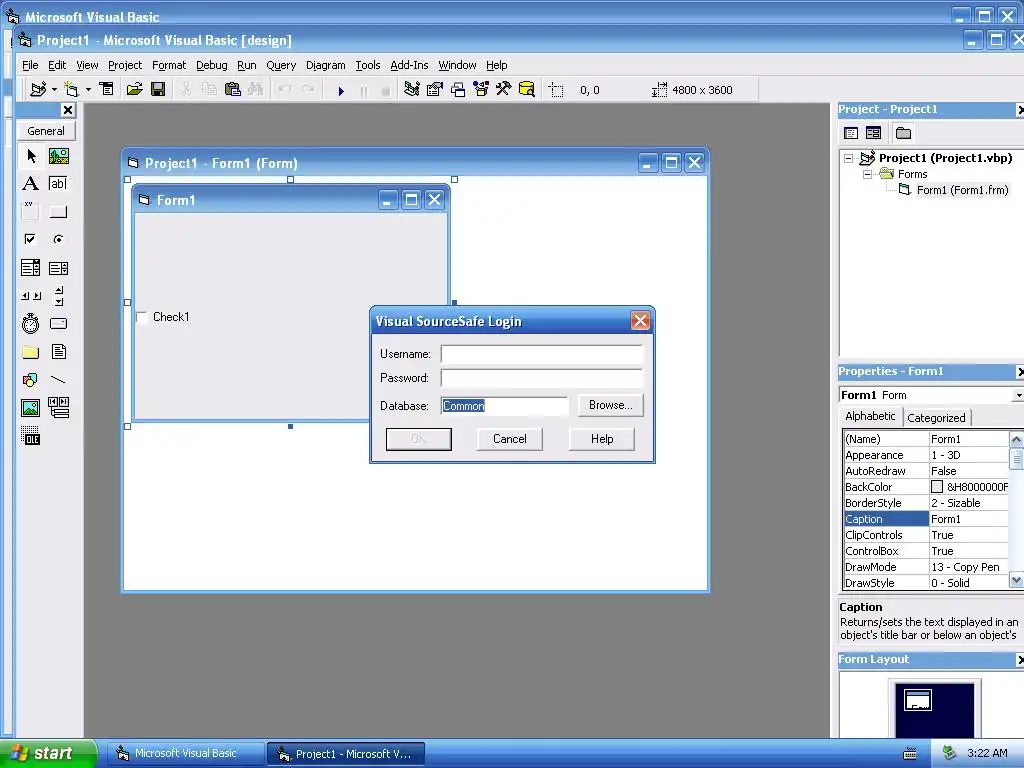Click the form thumbnail in Form Layout
Image resolution: width=1024 pixels, height=768 pixels.
(918, 700)
